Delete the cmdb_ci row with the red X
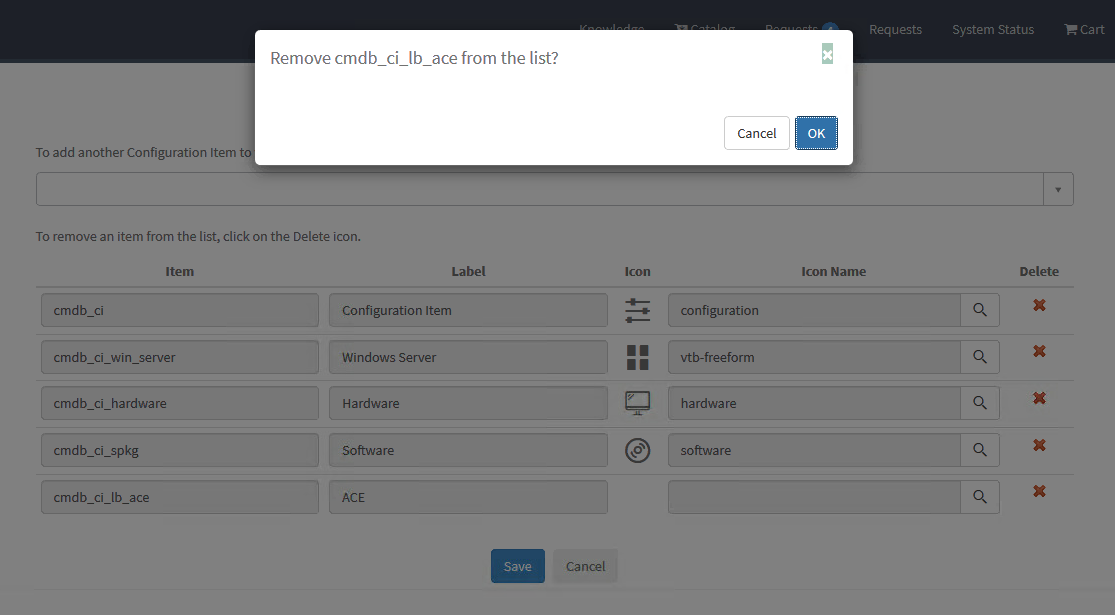Image resolution: width=1115 pixels, height=615 pixels. [1039, 305]
